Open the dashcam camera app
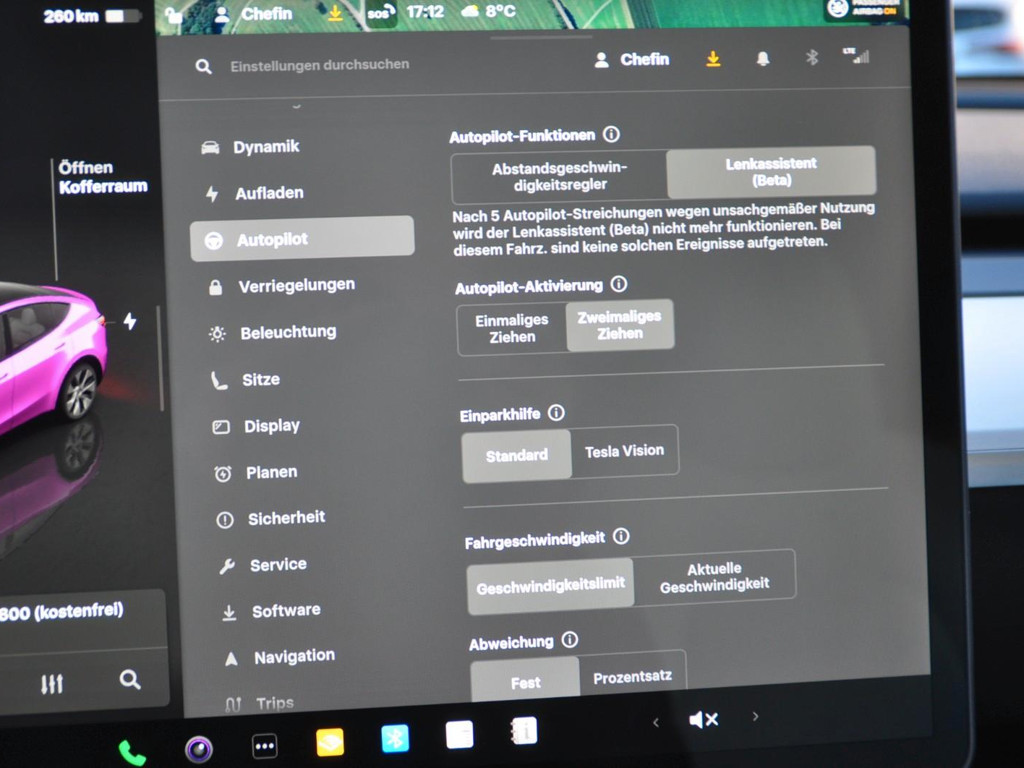The width and height of the screenshot is (1024, 768). 199,748
